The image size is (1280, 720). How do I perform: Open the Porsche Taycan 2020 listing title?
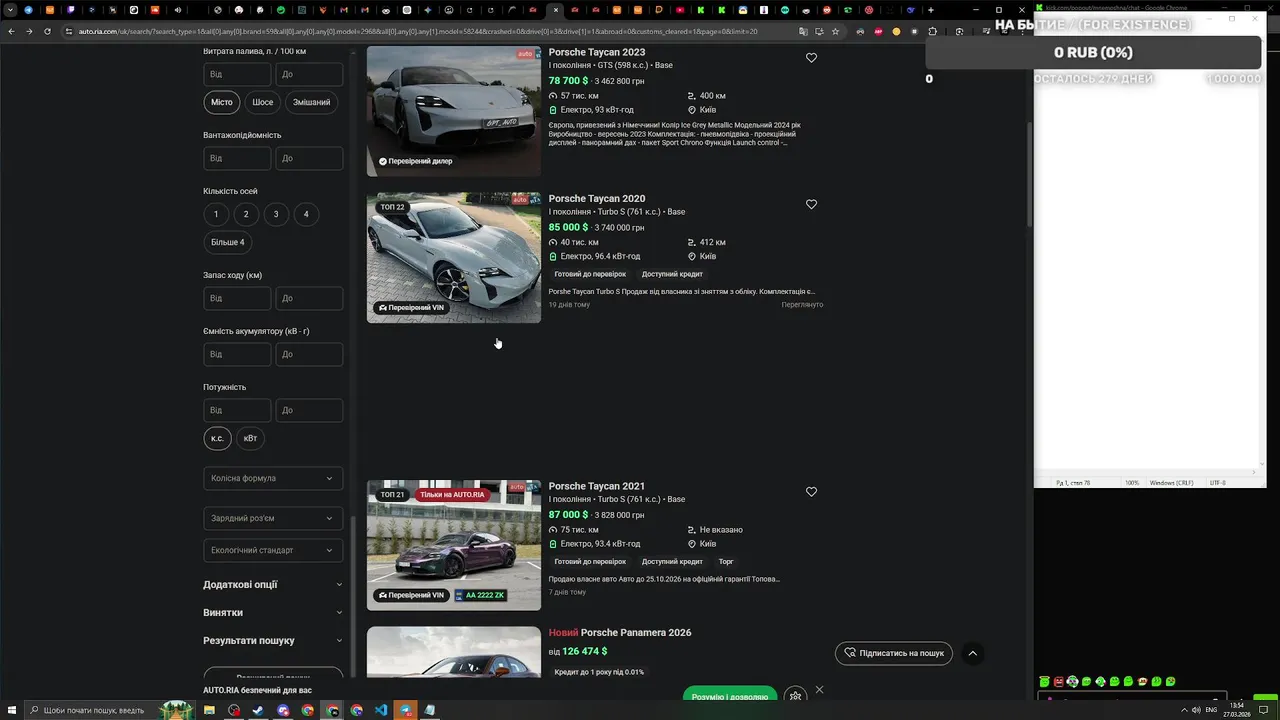click(x=597, y=199)
